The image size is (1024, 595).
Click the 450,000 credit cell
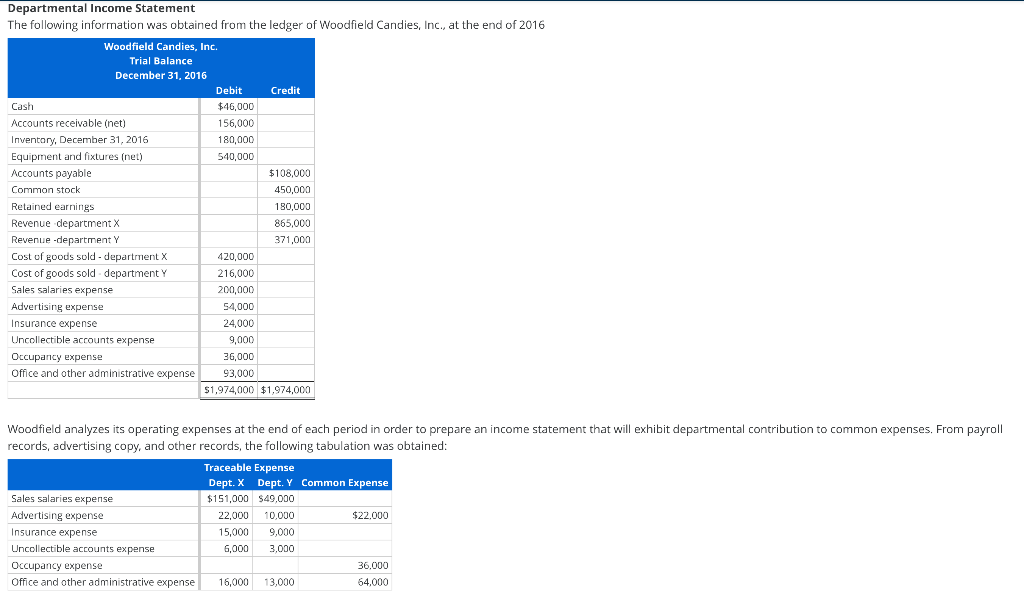point(293,190)
